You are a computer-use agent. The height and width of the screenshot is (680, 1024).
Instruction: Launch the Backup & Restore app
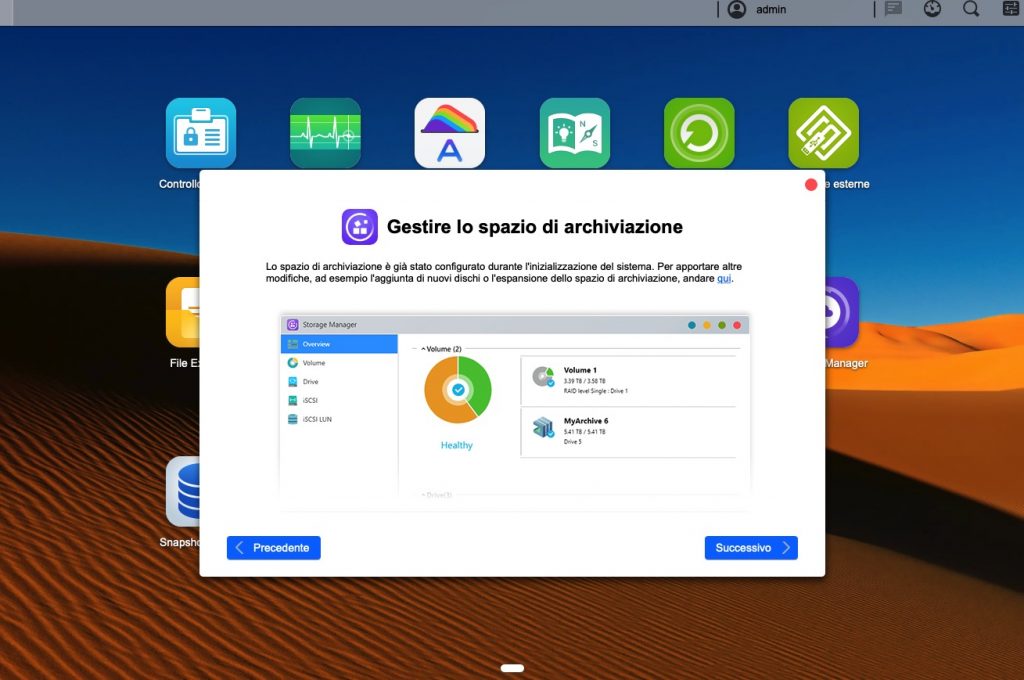point(699,133)
